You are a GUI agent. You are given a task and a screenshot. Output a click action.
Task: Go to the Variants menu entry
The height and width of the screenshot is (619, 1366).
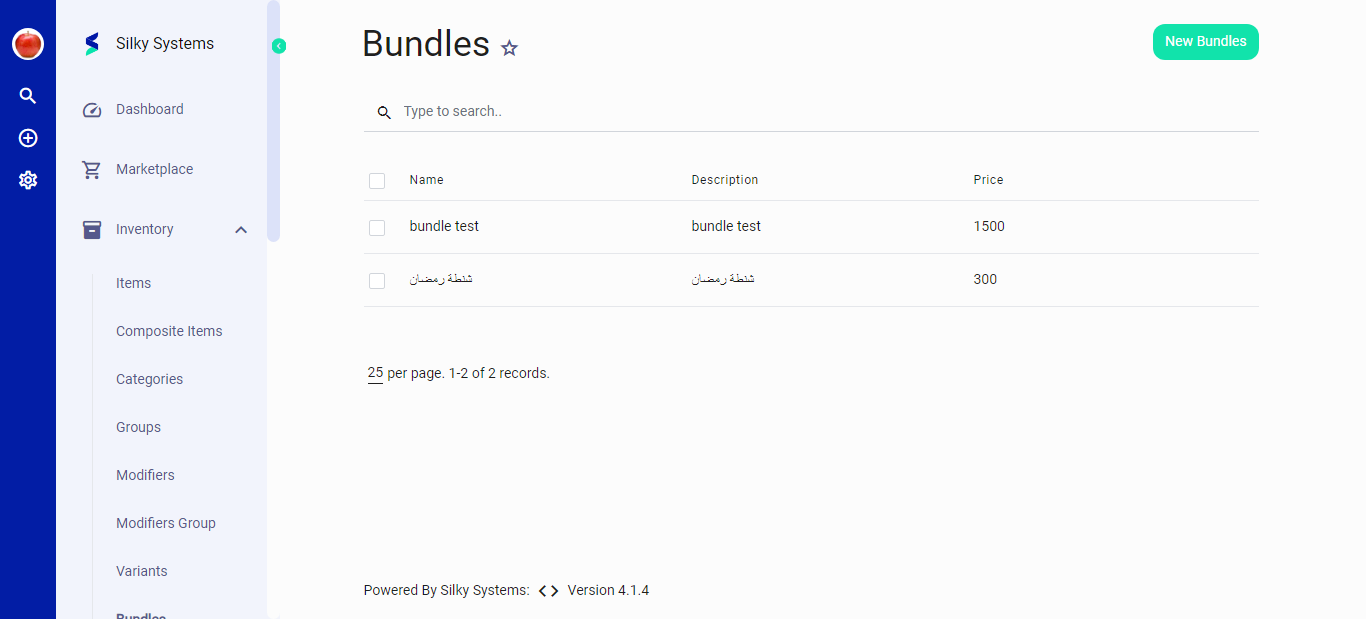[x=141, y=571]
